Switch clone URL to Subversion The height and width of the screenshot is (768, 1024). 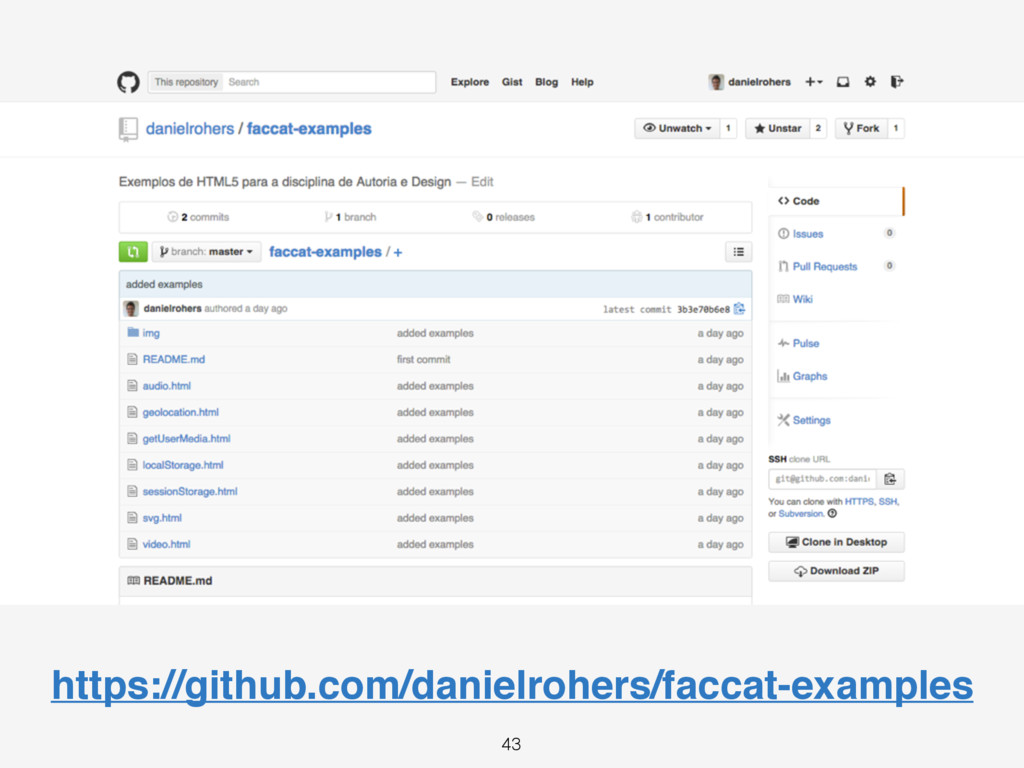coord(801,514)
